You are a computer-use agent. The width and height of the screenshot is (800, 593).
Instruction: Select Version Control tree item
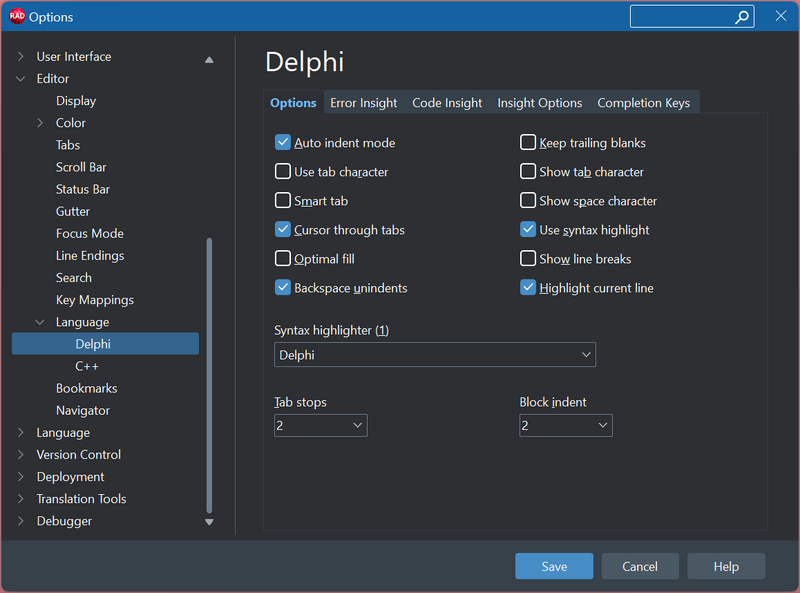(79, 455)
